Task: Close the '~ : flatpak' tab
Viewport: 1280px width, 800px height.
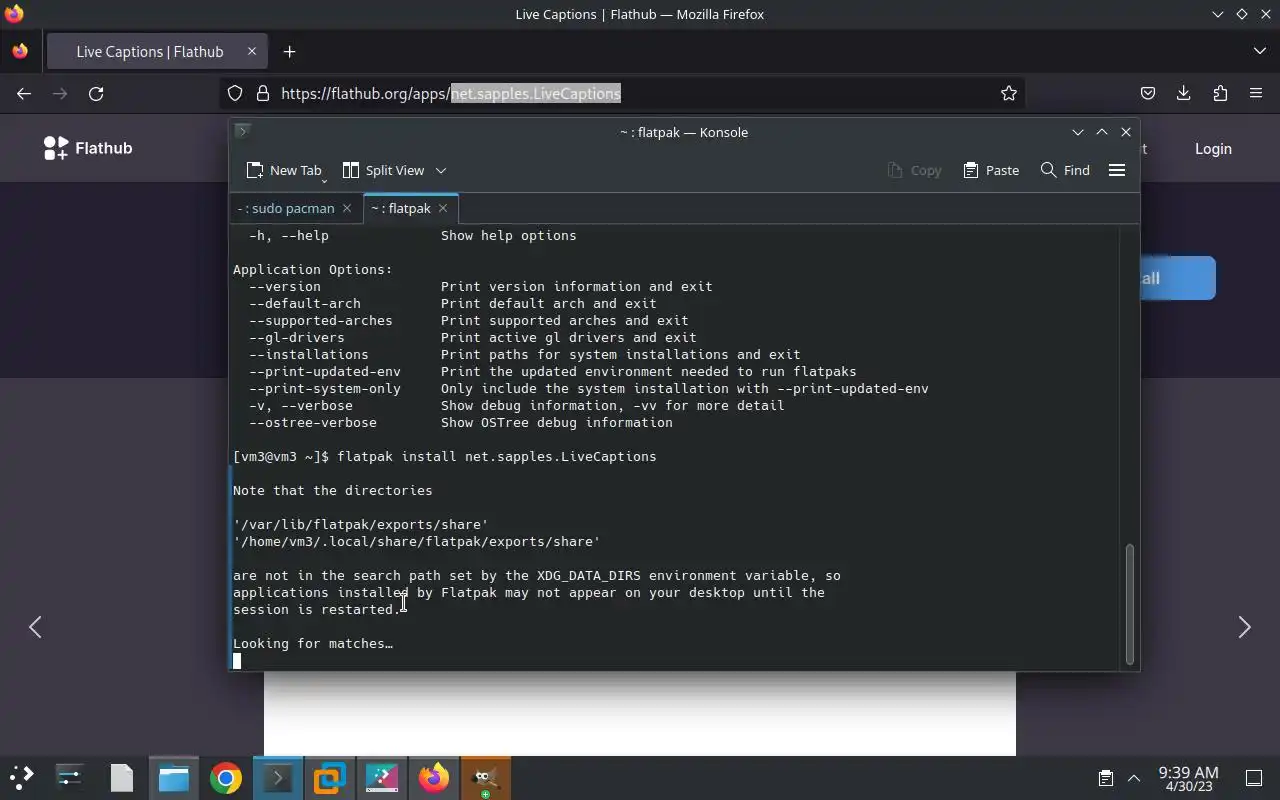Action: tap(443, 208)
